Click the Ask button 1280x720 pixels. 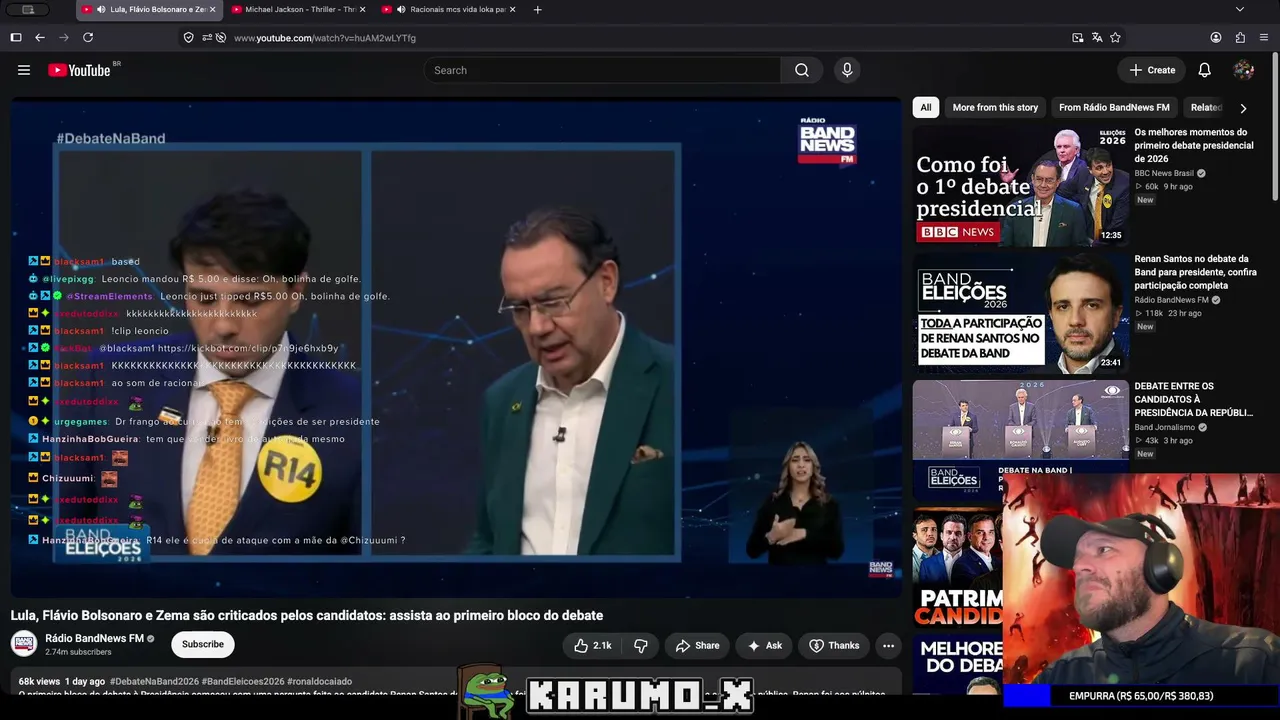tap(765, 646)
